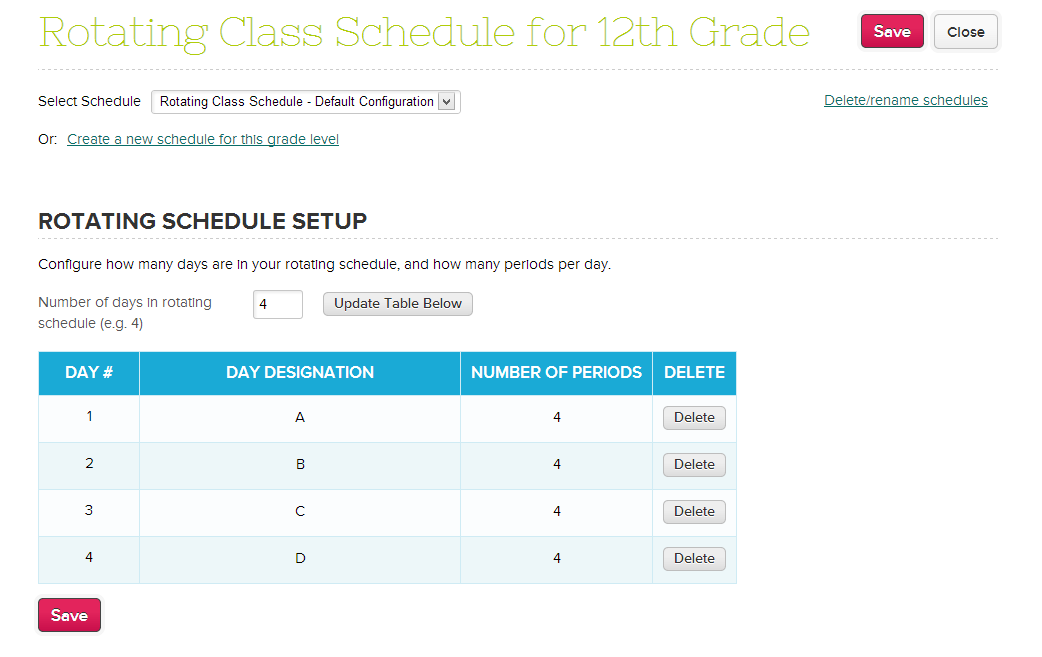The width and height of the screenshot is (1042, 657).
Task: Delete Day 1 designated A
Action: [x=693, y=417]
